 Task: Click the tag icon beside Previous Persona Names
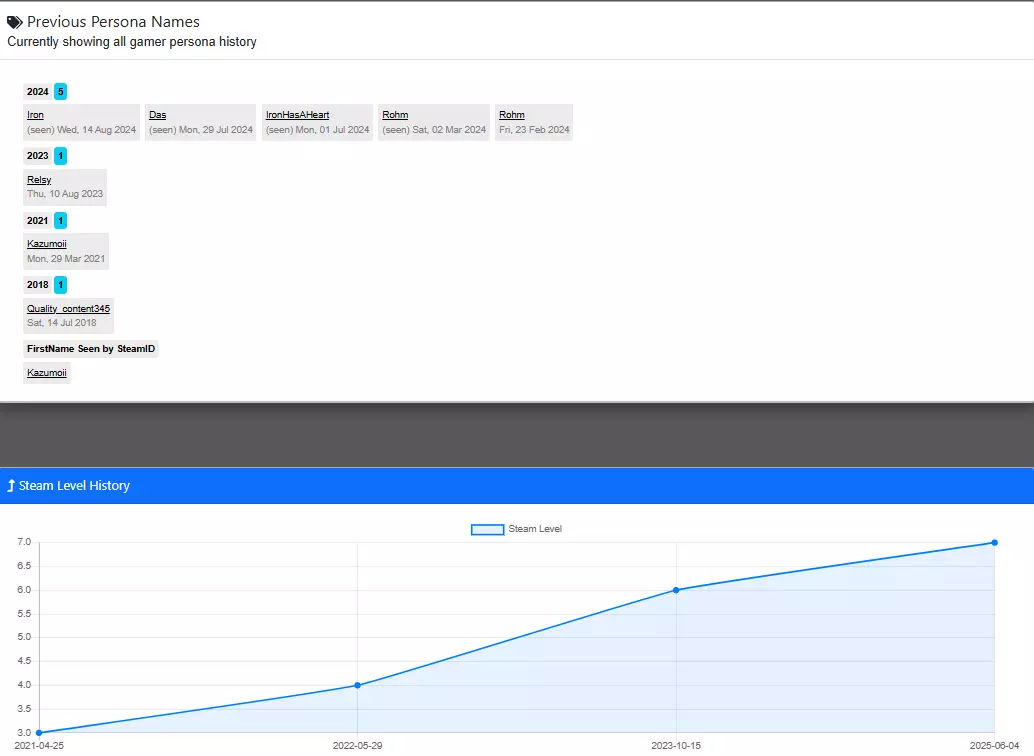click(15, 22)
